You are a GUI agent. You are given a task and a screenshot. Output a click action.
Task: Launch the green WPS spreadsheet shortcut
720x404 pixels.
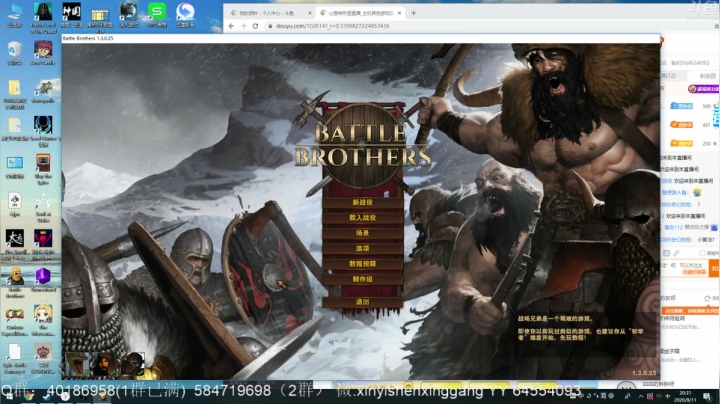[x=157, y=15]
